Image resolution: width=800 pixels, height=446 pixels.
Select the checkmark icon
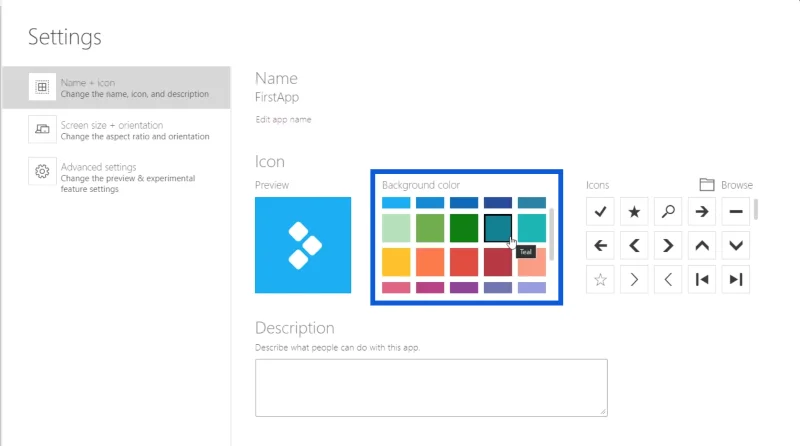[x=600, y=211]
